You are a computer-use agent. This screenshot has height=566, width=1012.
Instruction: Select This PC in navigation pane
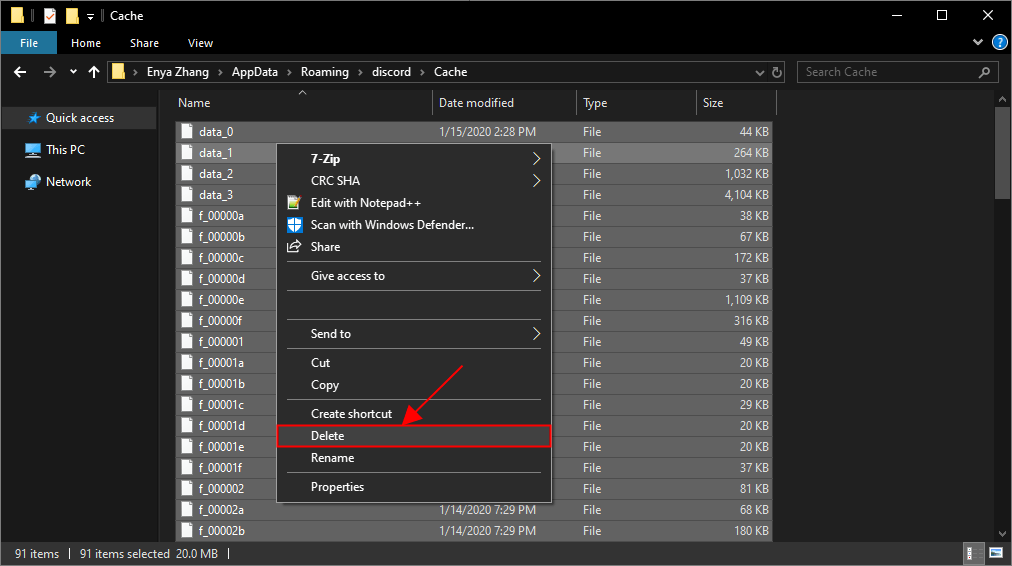point(65,150)
